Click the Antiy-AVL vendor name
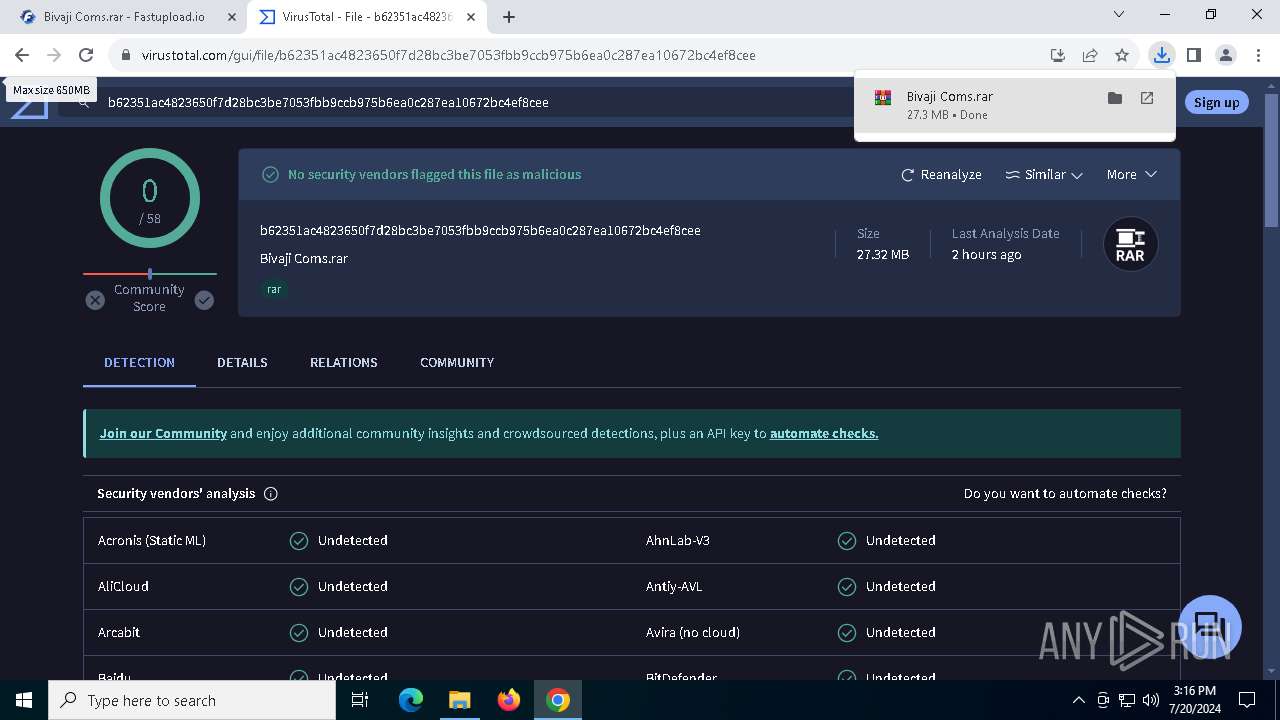 point(674,586)
